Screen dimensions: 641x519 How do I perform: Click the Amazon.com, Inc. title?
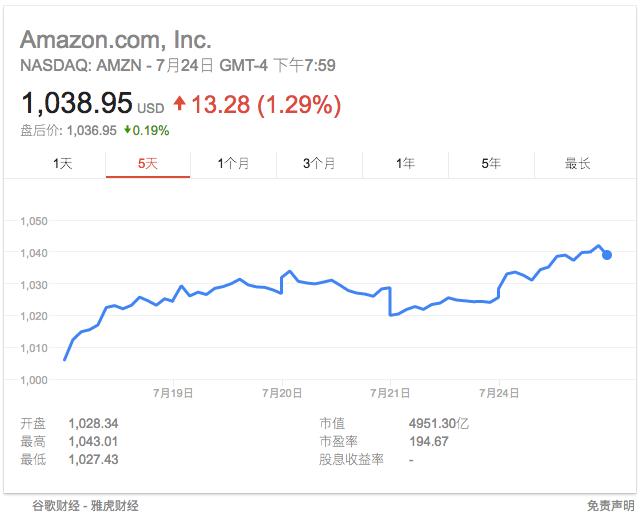tap(116, 41)
